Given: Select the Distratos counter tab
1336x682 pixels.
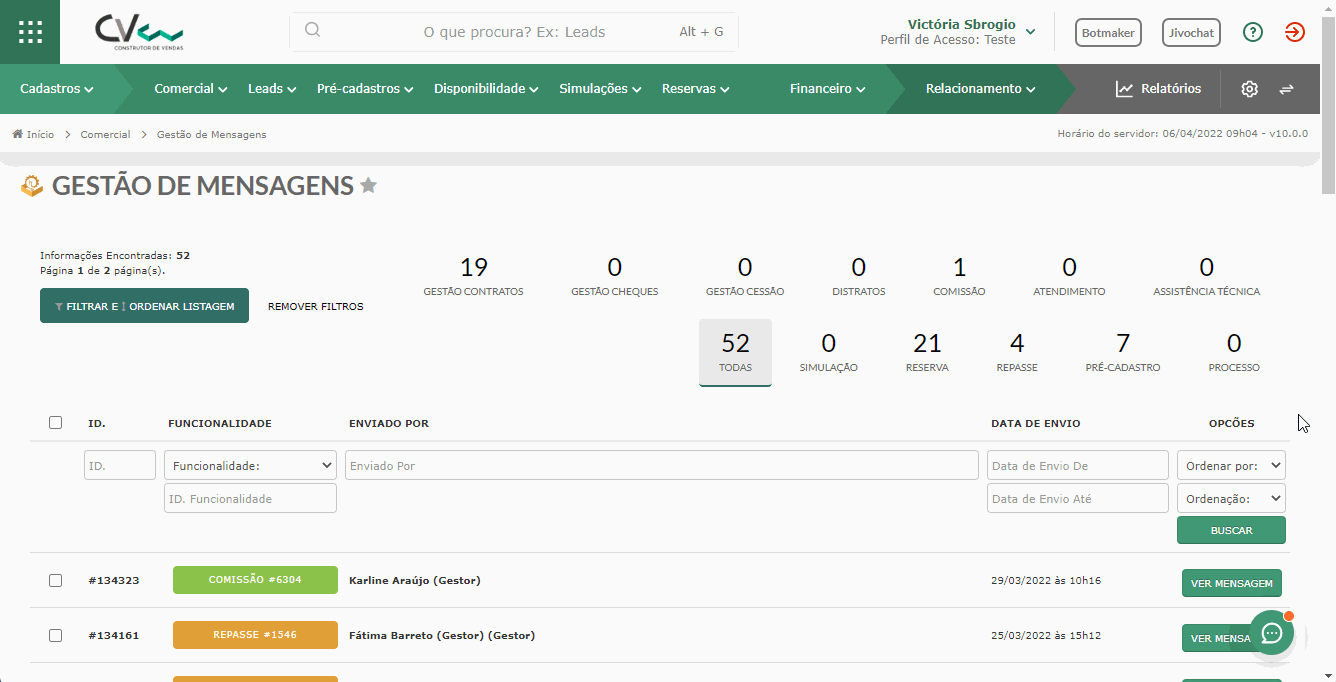Looking at the screenshot, I should pos(859,276).
